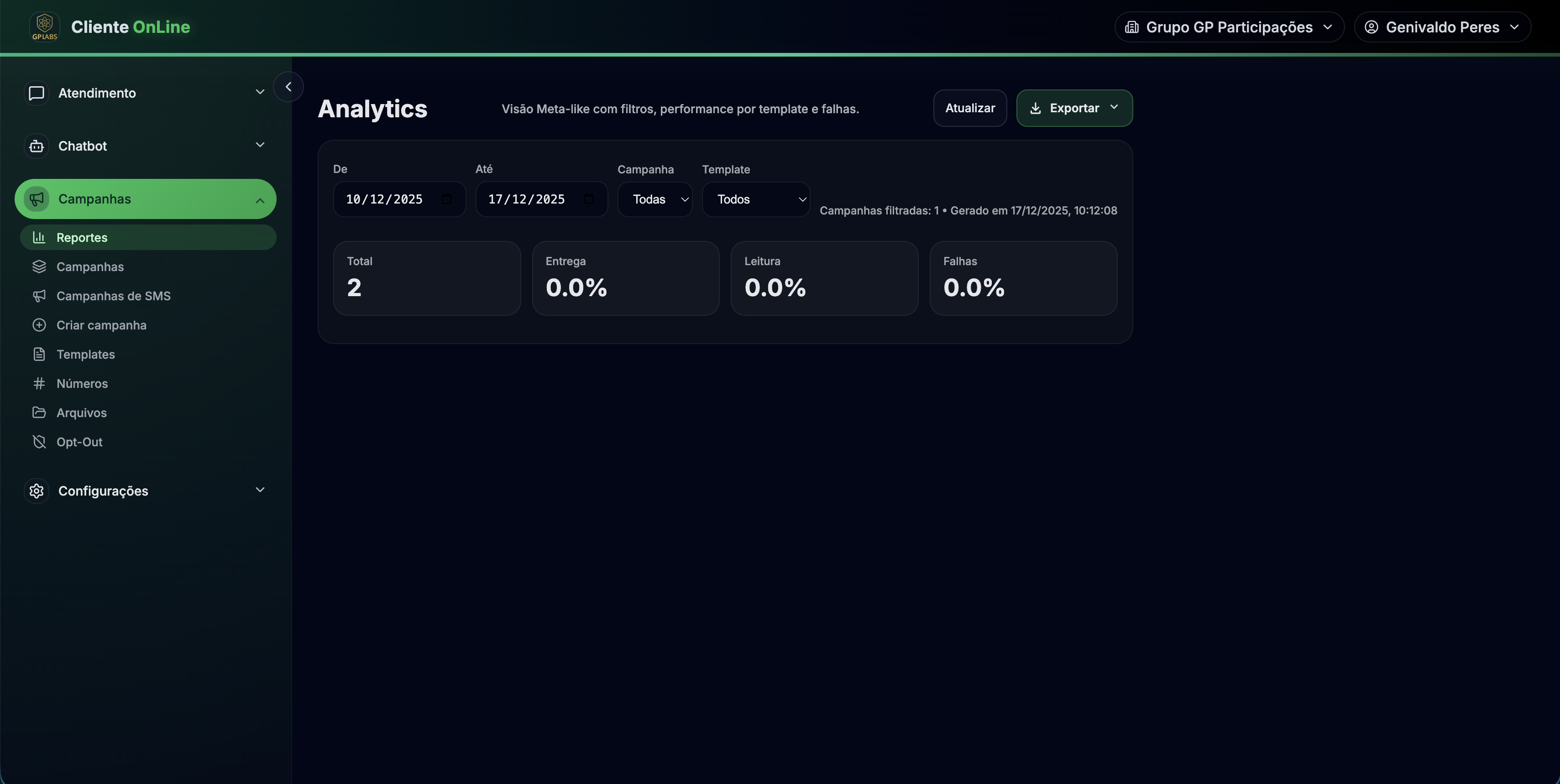Click the Campanhas layers icon
This screenshot has height=784, width=1560.
pos(39,267)
